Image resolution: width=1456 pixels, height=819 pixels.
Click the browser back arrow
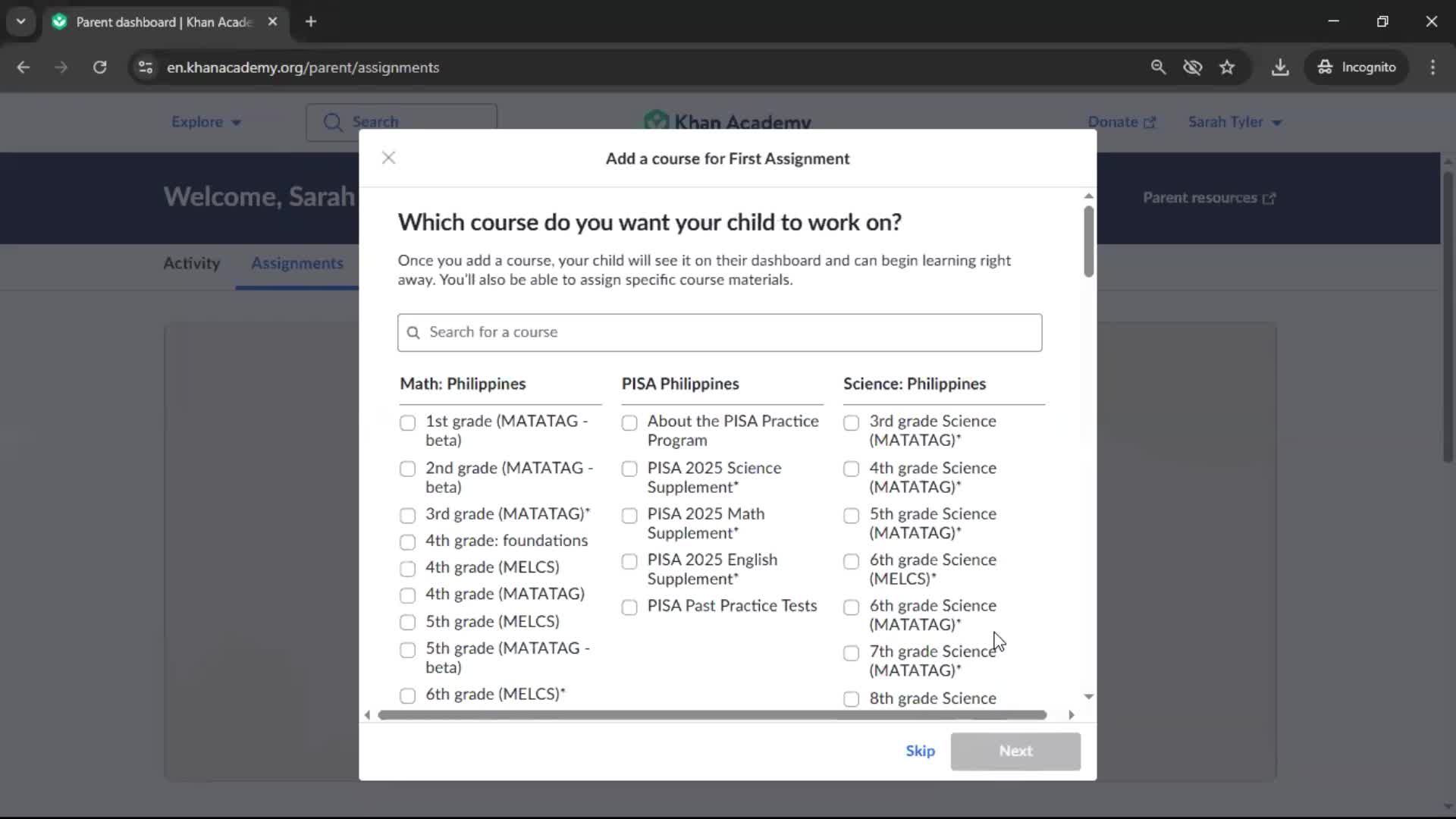pyautogui.click(x=24, y=67)
